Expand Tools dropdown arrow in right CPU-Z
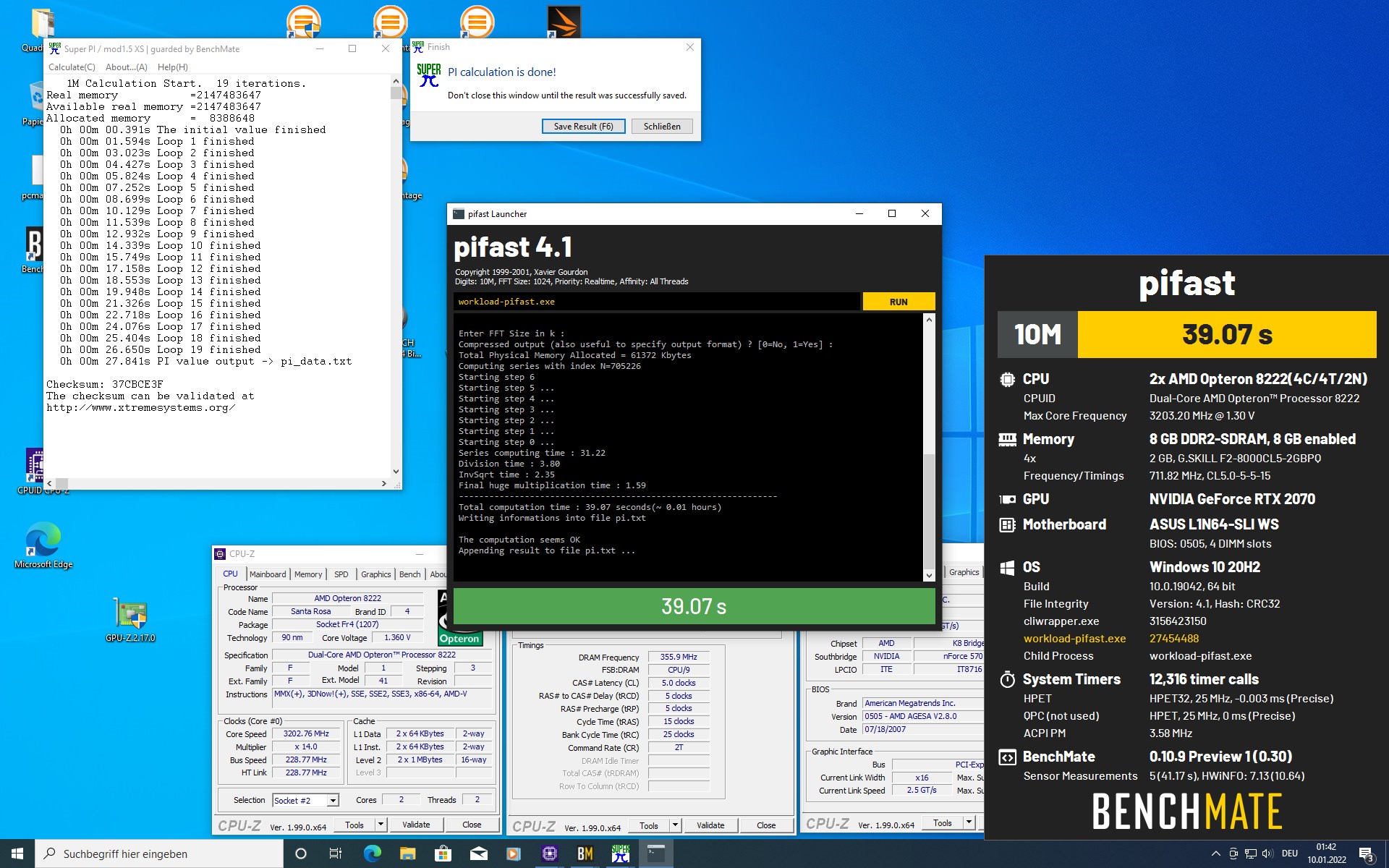The image size is (1389, 868). tap(969, 823)
